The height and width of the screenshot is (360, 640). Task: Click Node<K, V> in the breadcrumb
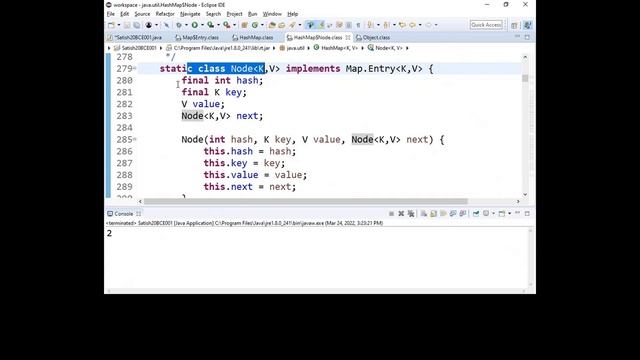(389, 48)
